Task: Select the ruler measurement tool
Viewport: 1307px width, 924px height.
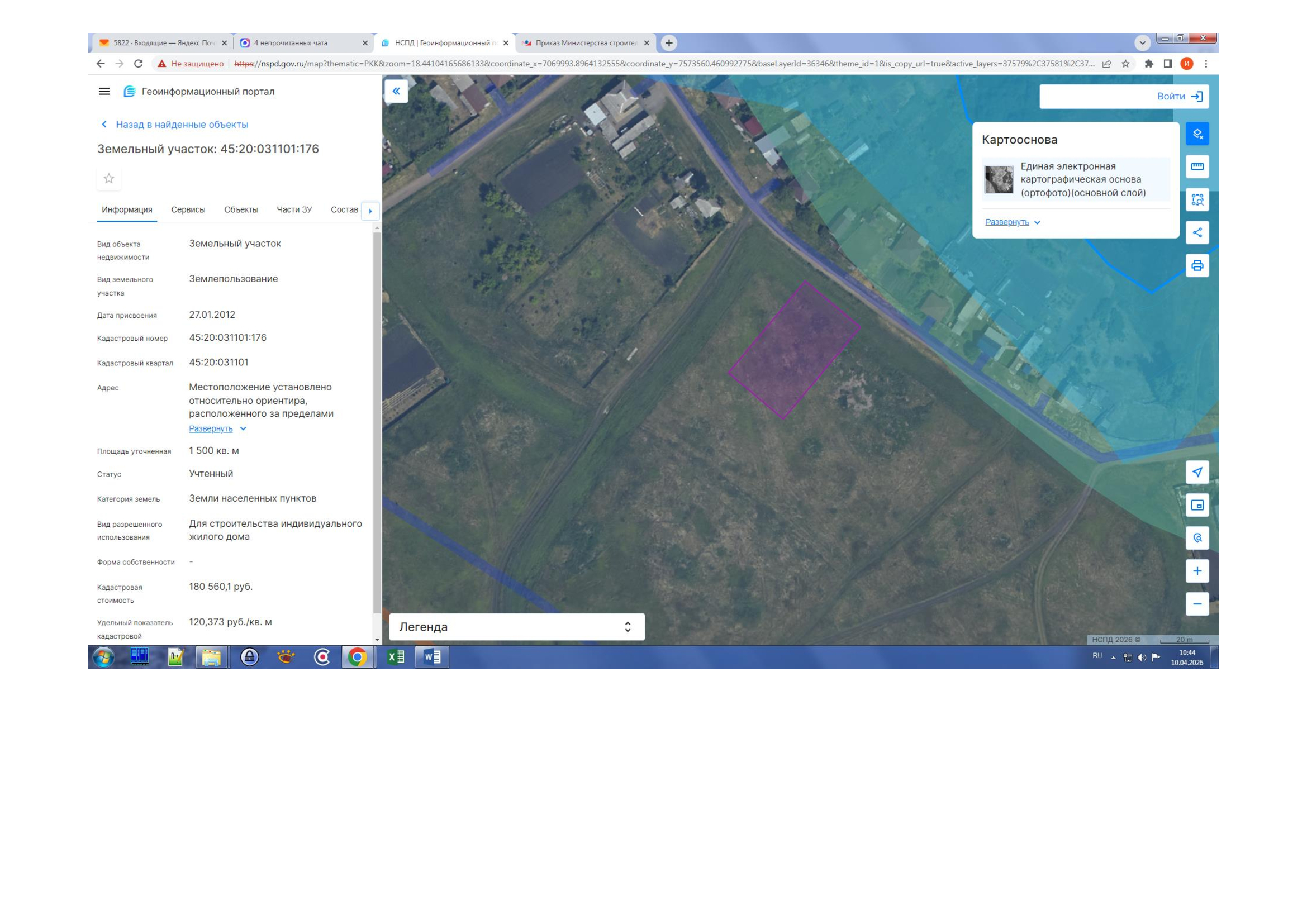Action: tap(1196, 166)
